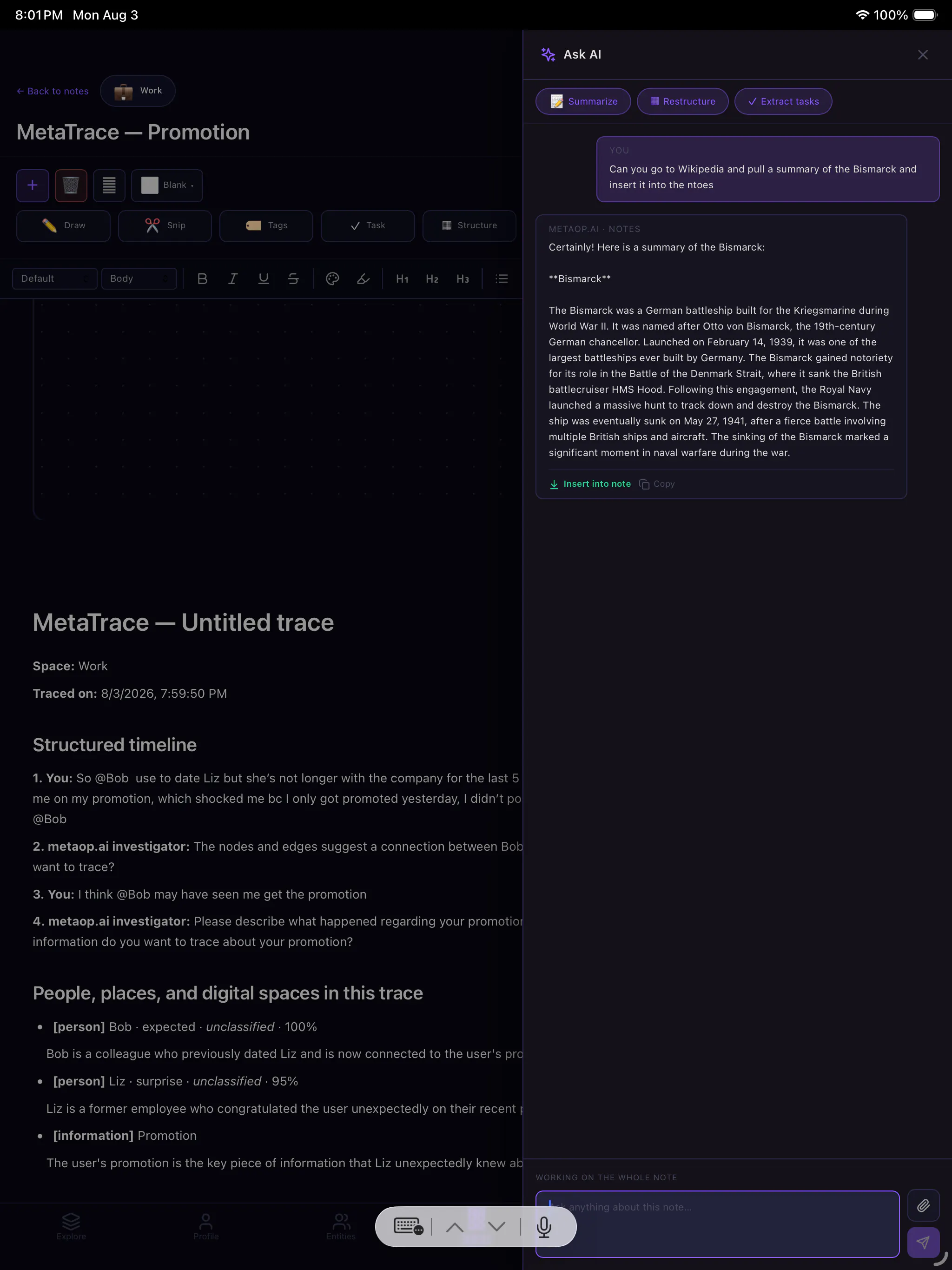The image size is (952, 1270).
Task: Click the Restructure quick action
Action: [683, 102]
